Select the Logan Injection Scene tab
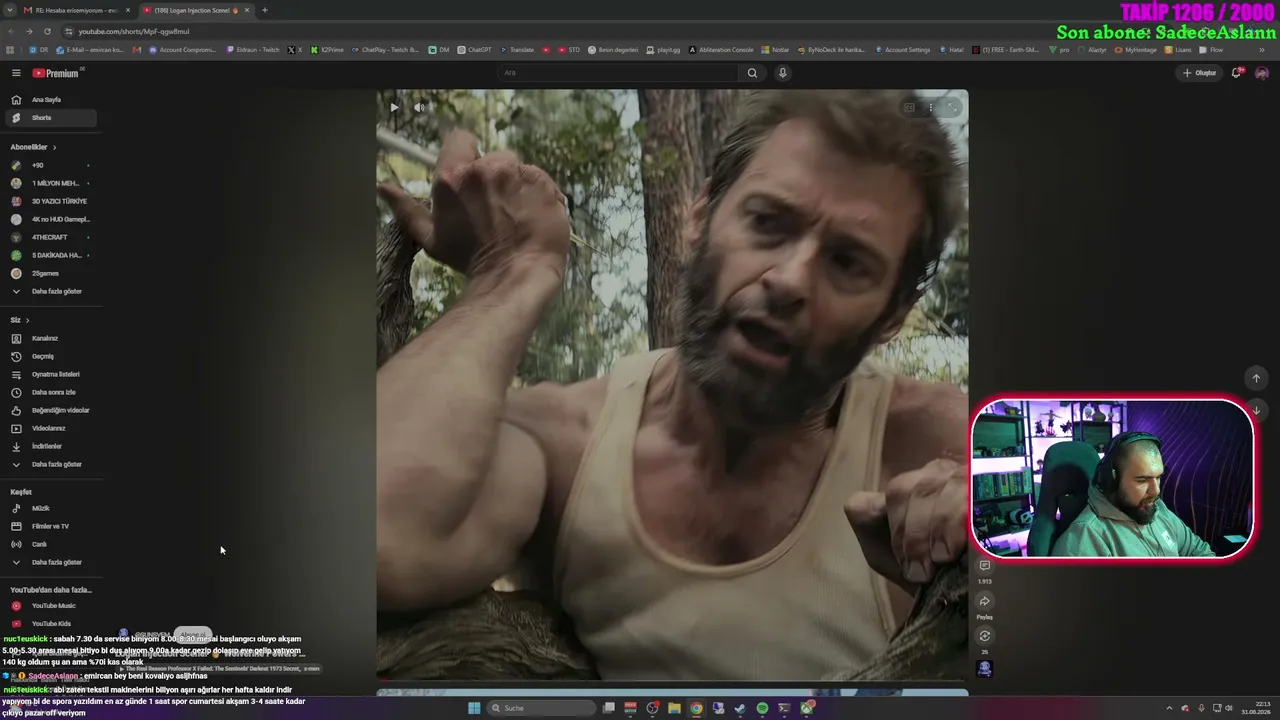Image resolution: width=1280 pixels, height=720 pixels. (195, 10)
